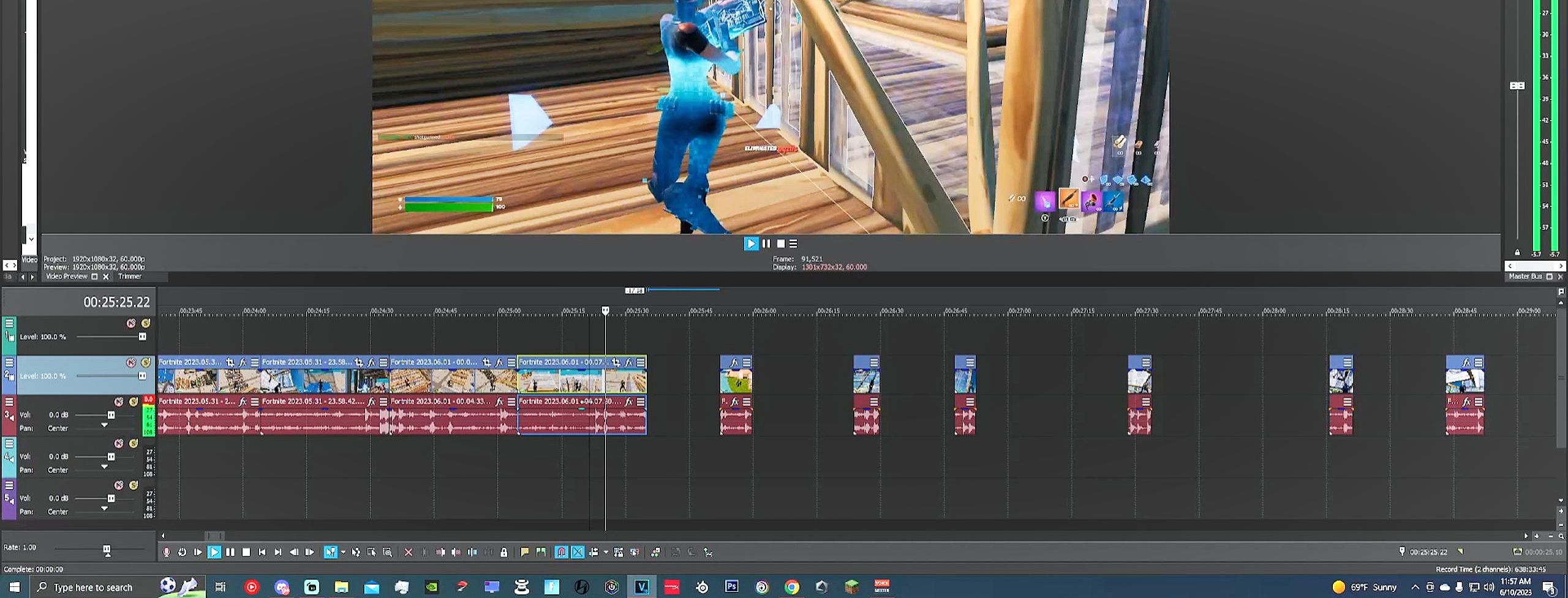Click the cursor position field 00:25:25.22 at bottom
The image size is (1568, 598).
point(1428,552)
